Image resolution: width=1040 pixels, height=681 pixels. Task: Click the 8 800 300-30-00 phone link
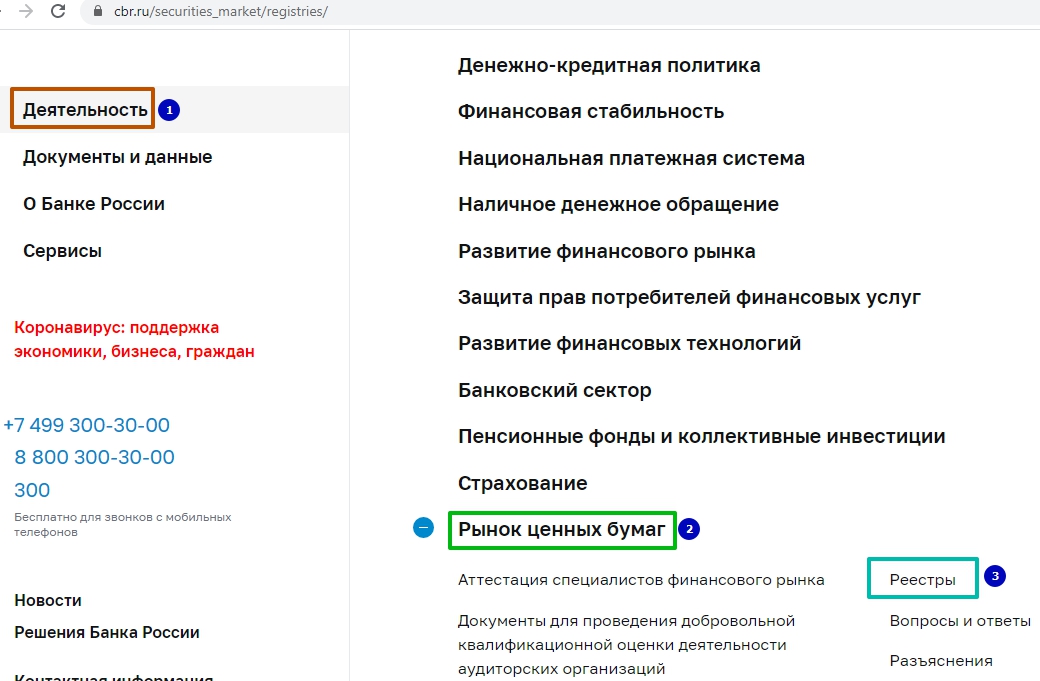[x=94, y=457]
